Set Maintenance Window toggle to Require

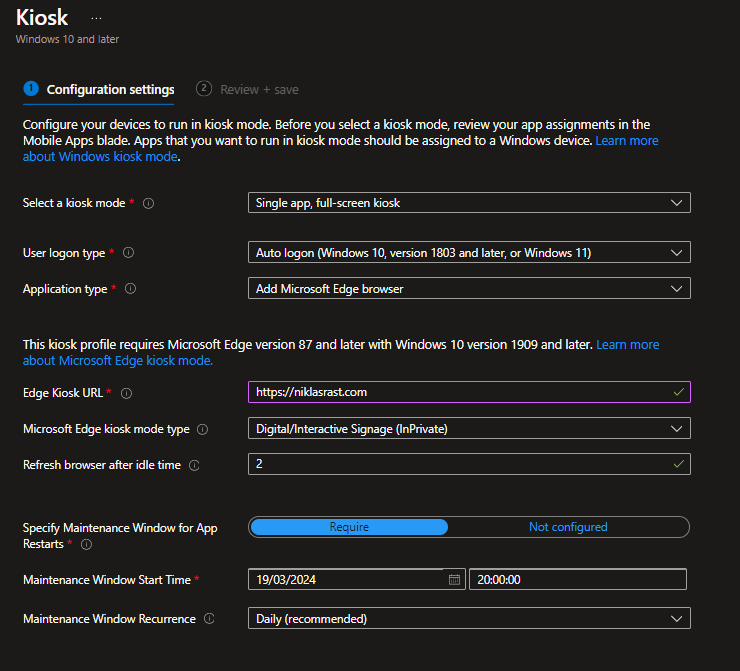click(x=349, y=527)
